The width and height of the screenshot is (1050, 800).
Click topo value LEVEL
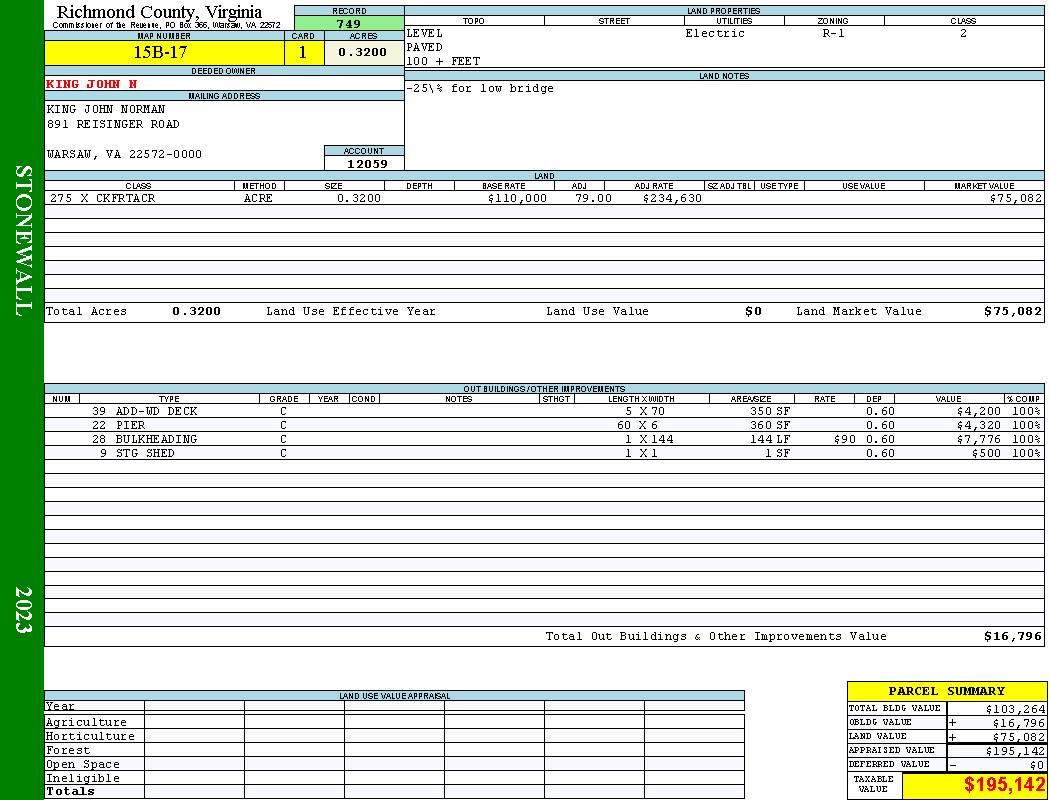pyautogui.click(x=424, y=33)
